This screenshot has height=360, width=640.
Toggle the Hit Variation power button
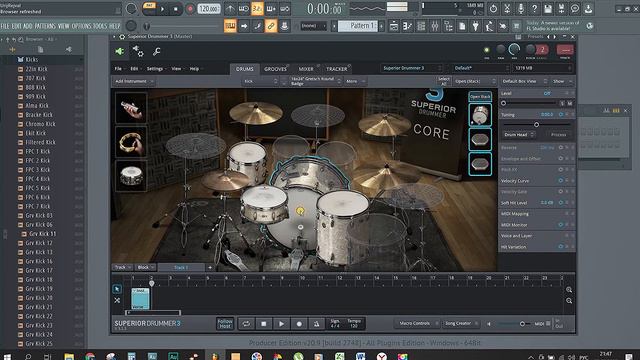561,247
